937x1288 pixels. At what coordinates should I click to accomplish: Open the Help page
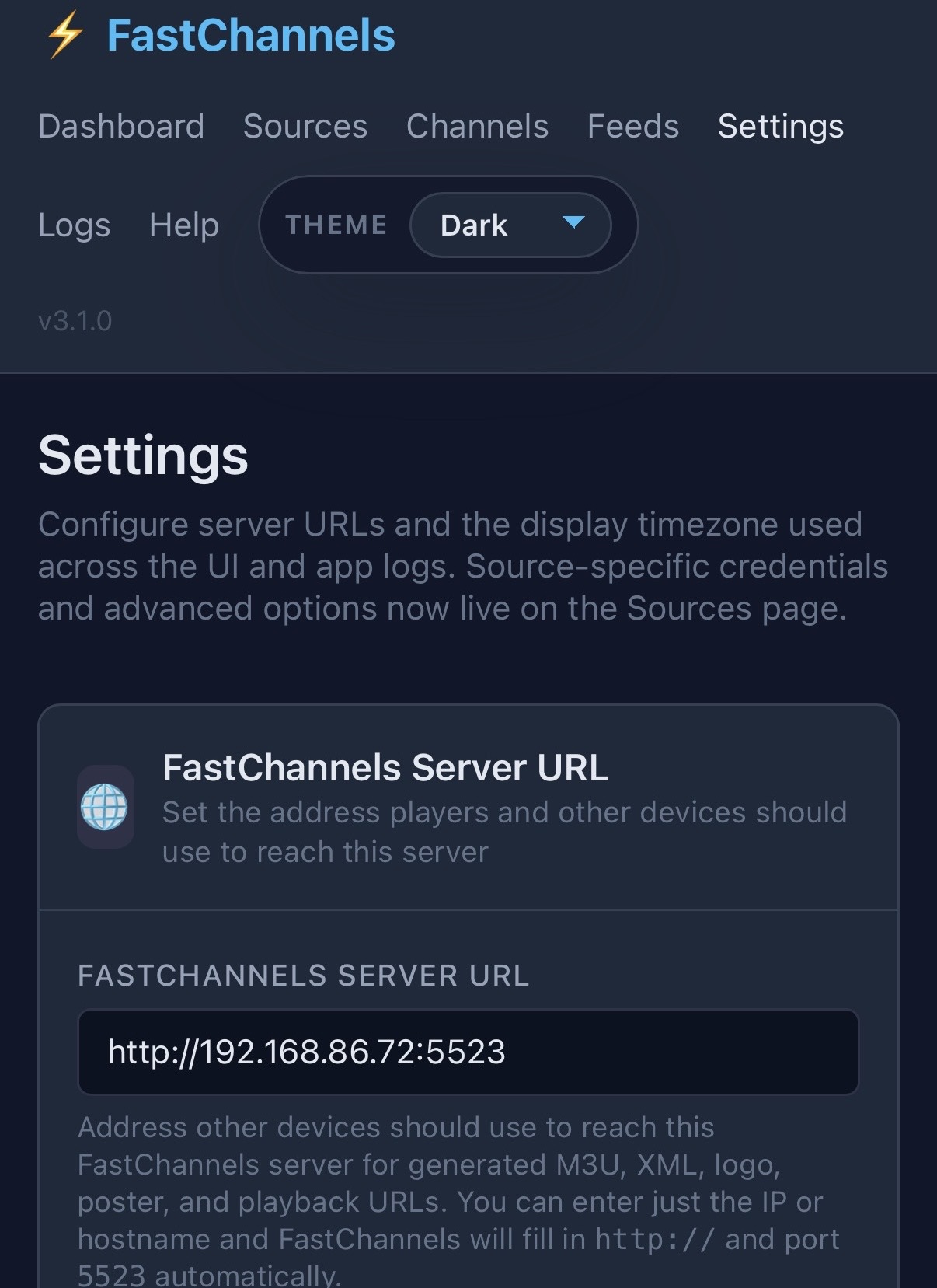pos(184,225)
